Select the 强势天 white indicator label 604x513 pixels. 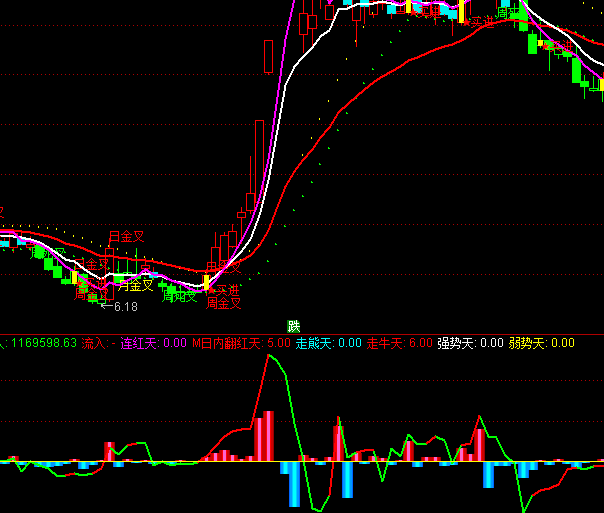tap(470, 343)
